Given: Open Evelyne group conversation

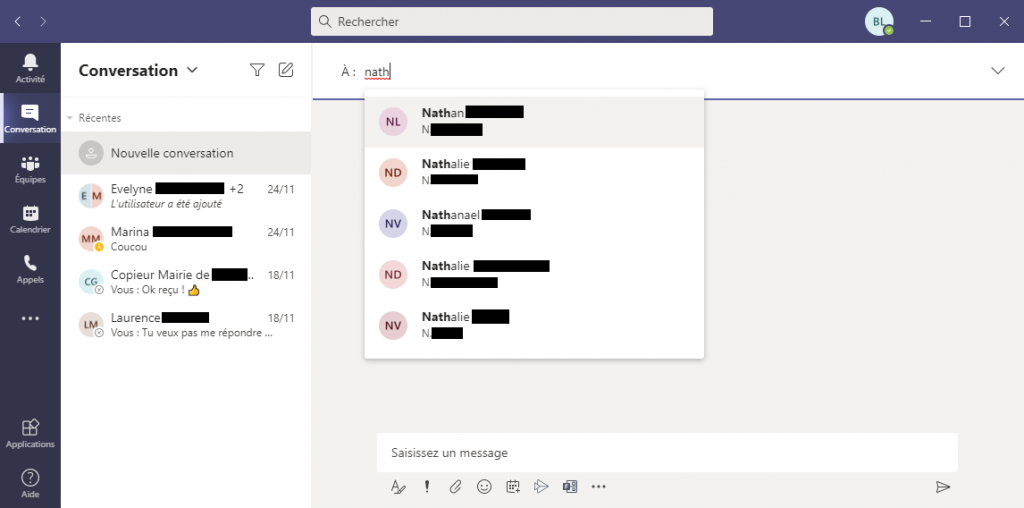Looking at the screenshot, I should 186,196.
